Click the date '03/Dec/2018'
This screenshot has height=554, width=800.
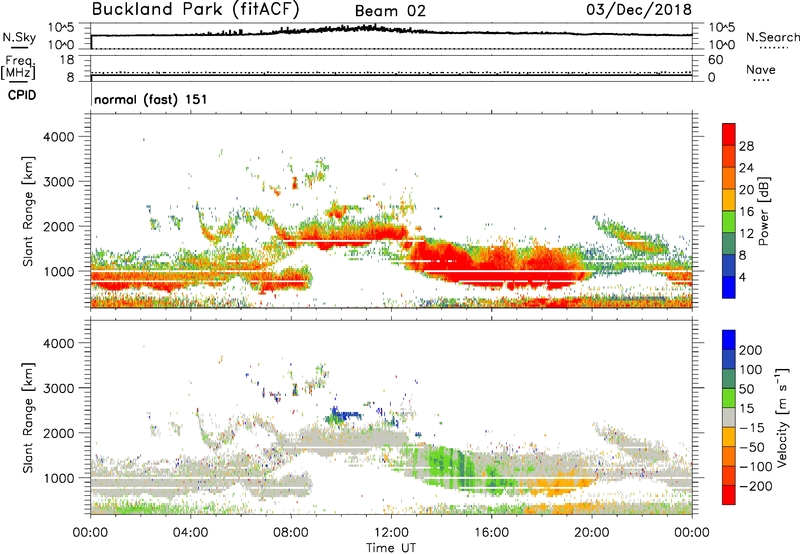click(x=638, y=9)
